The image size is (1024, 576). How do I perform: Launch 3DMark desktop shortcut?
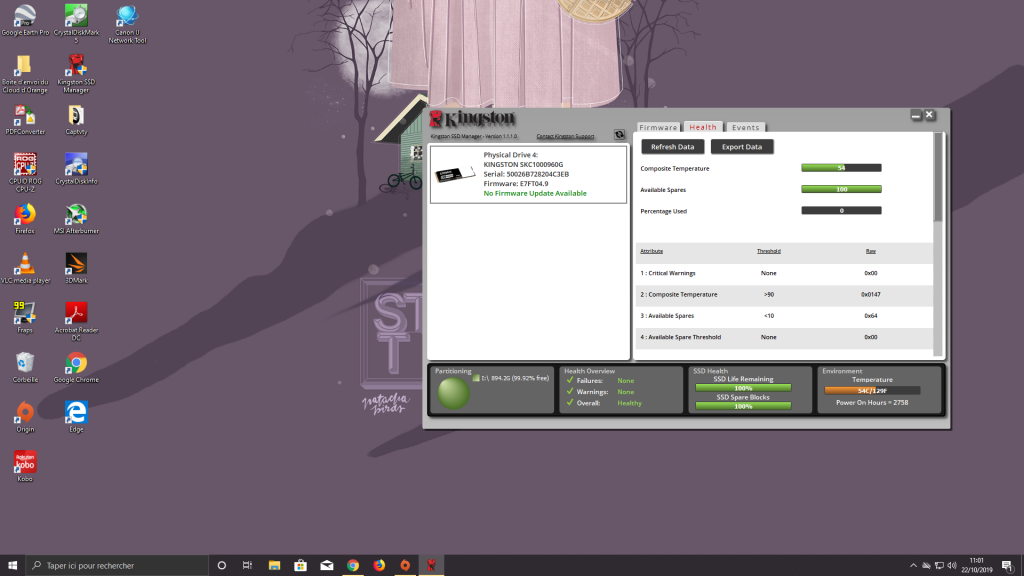tap(76, 268)
